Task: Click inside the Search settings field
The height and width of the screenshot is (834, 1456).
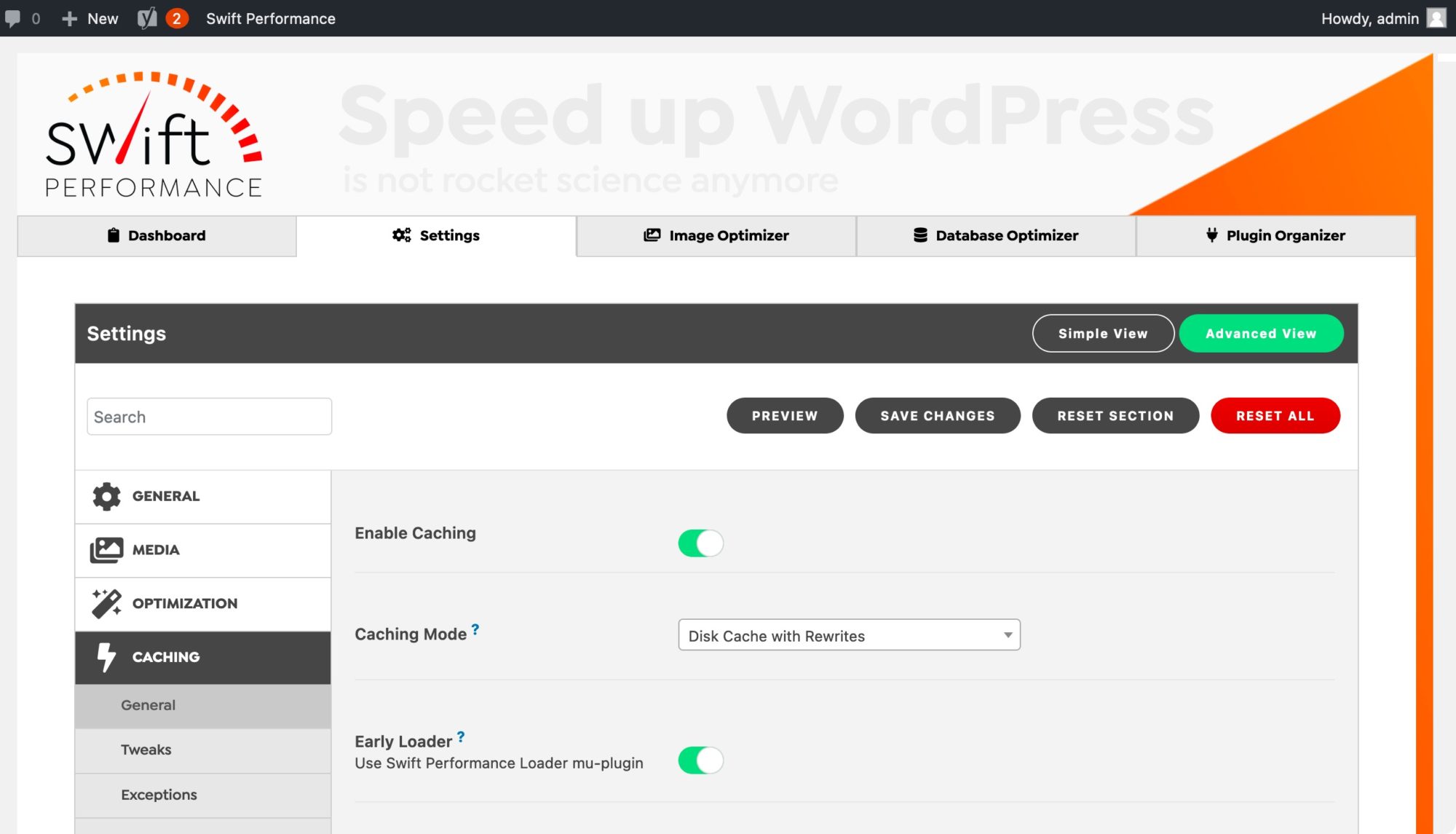Action: (x=209, y=416)
